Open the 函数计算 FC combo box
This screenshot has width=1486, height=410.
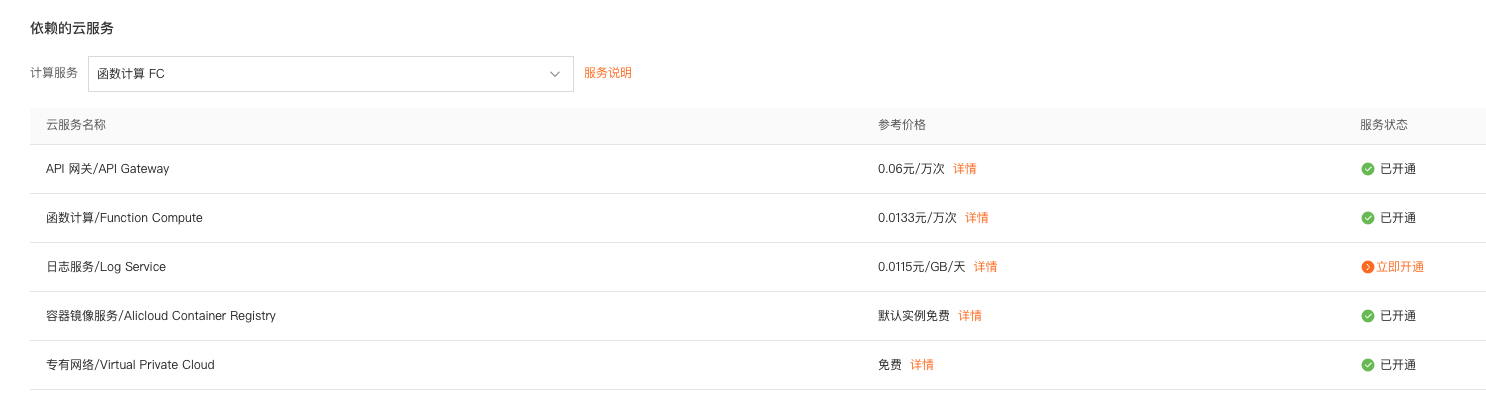(x=331, y=74)
